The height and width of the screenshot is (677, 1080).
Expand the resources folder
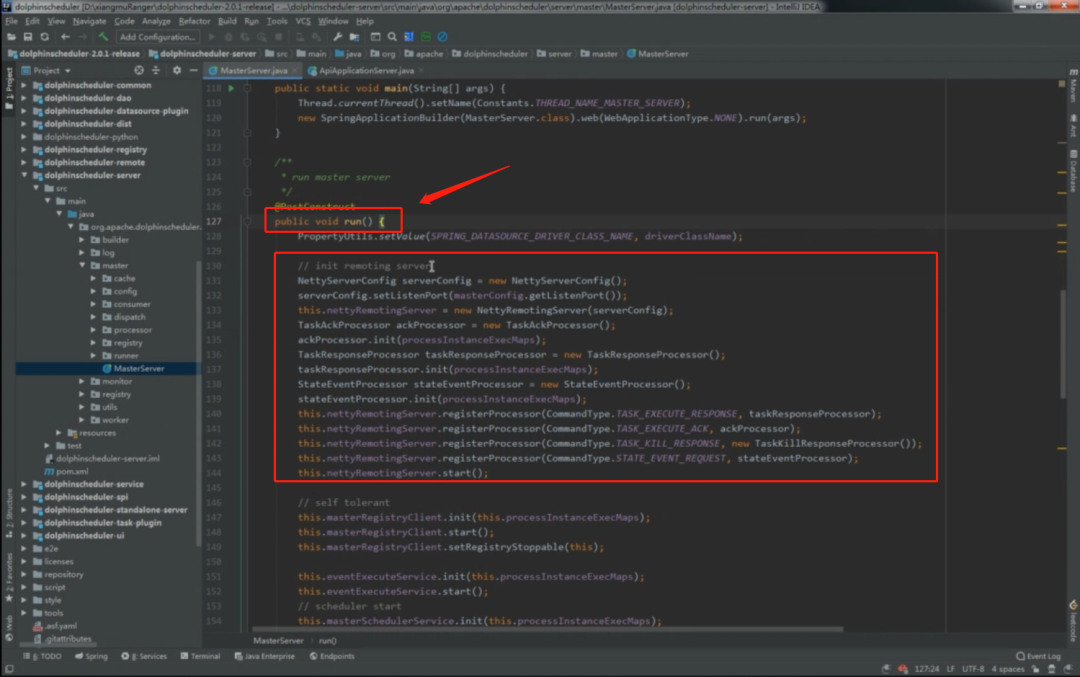[x=59, y=433]
